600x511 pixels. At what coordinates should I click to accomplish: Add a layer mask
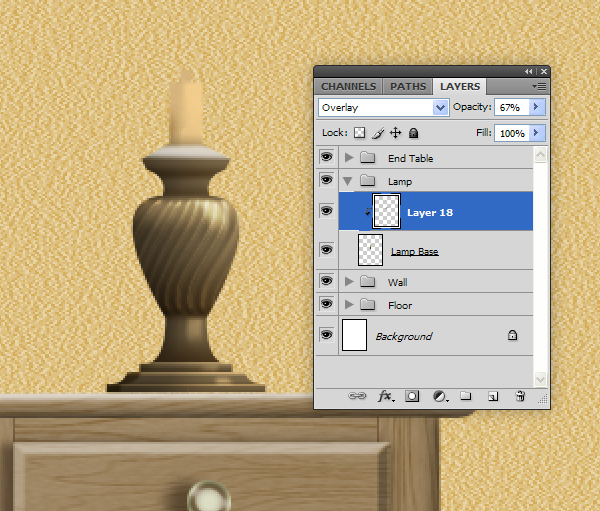pyautogui.click(x=411, y=397)
